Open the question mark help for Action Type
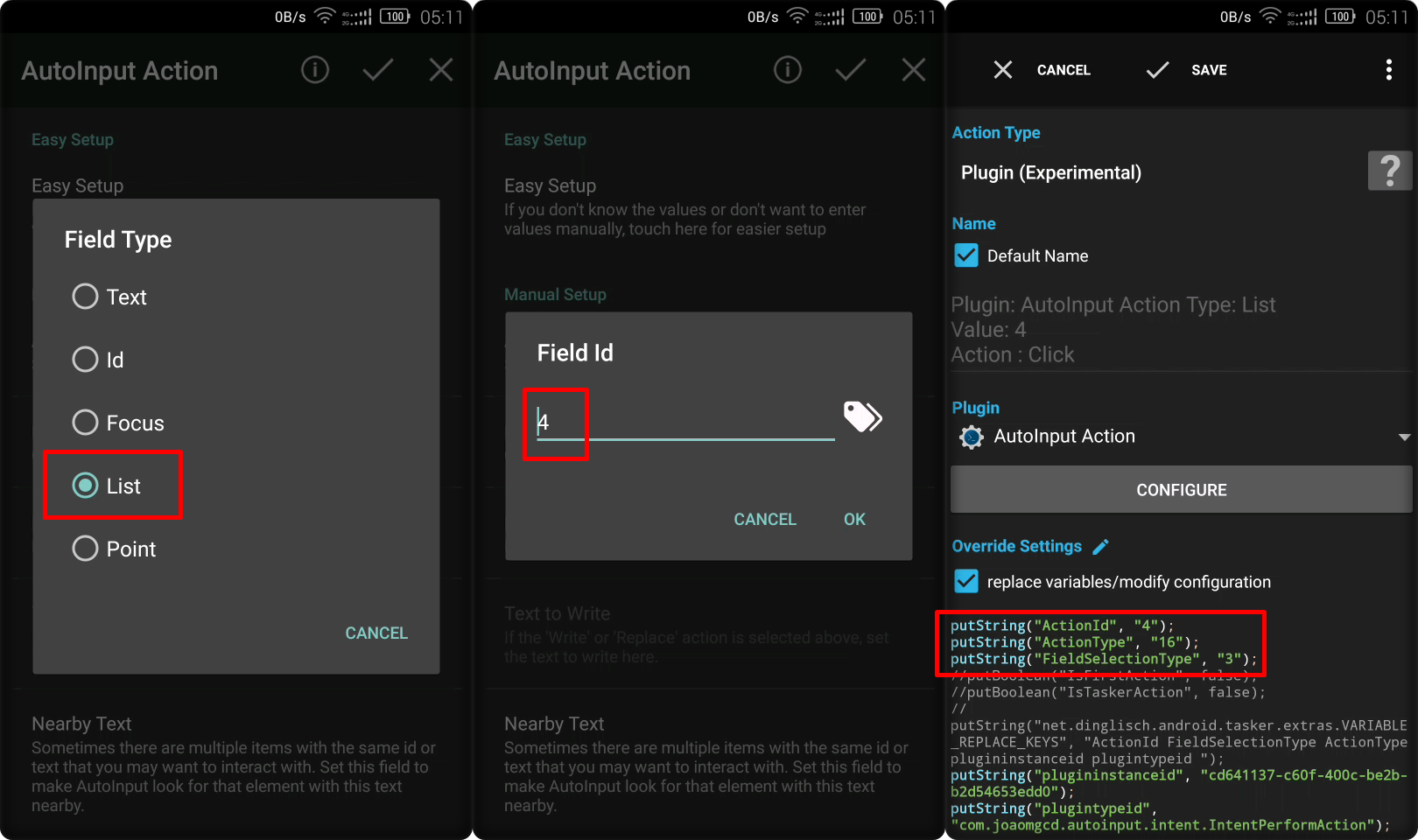 point(1389,170)
